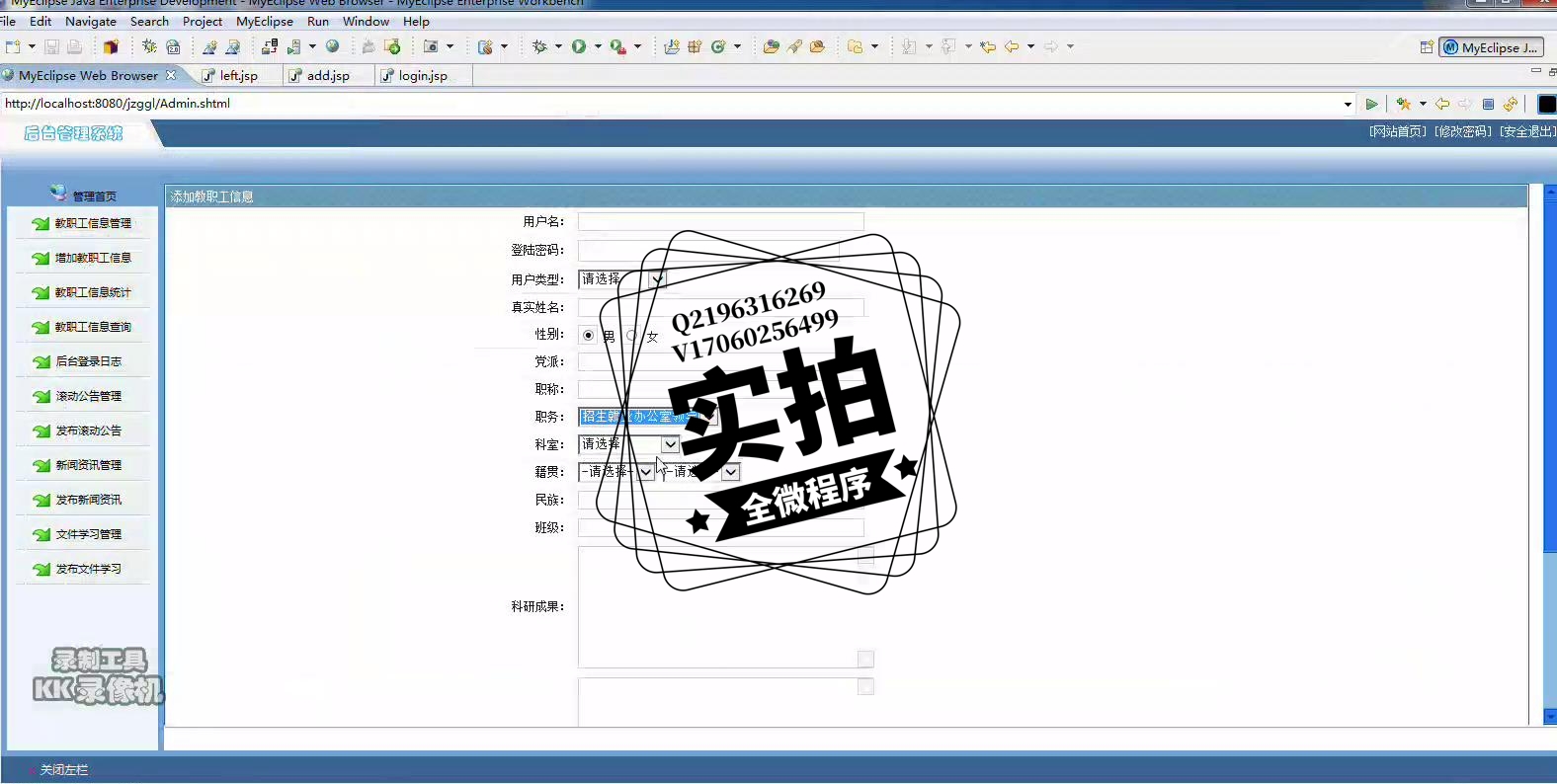
Task: Click the New file toolbar icon
Action: point(13,46)
